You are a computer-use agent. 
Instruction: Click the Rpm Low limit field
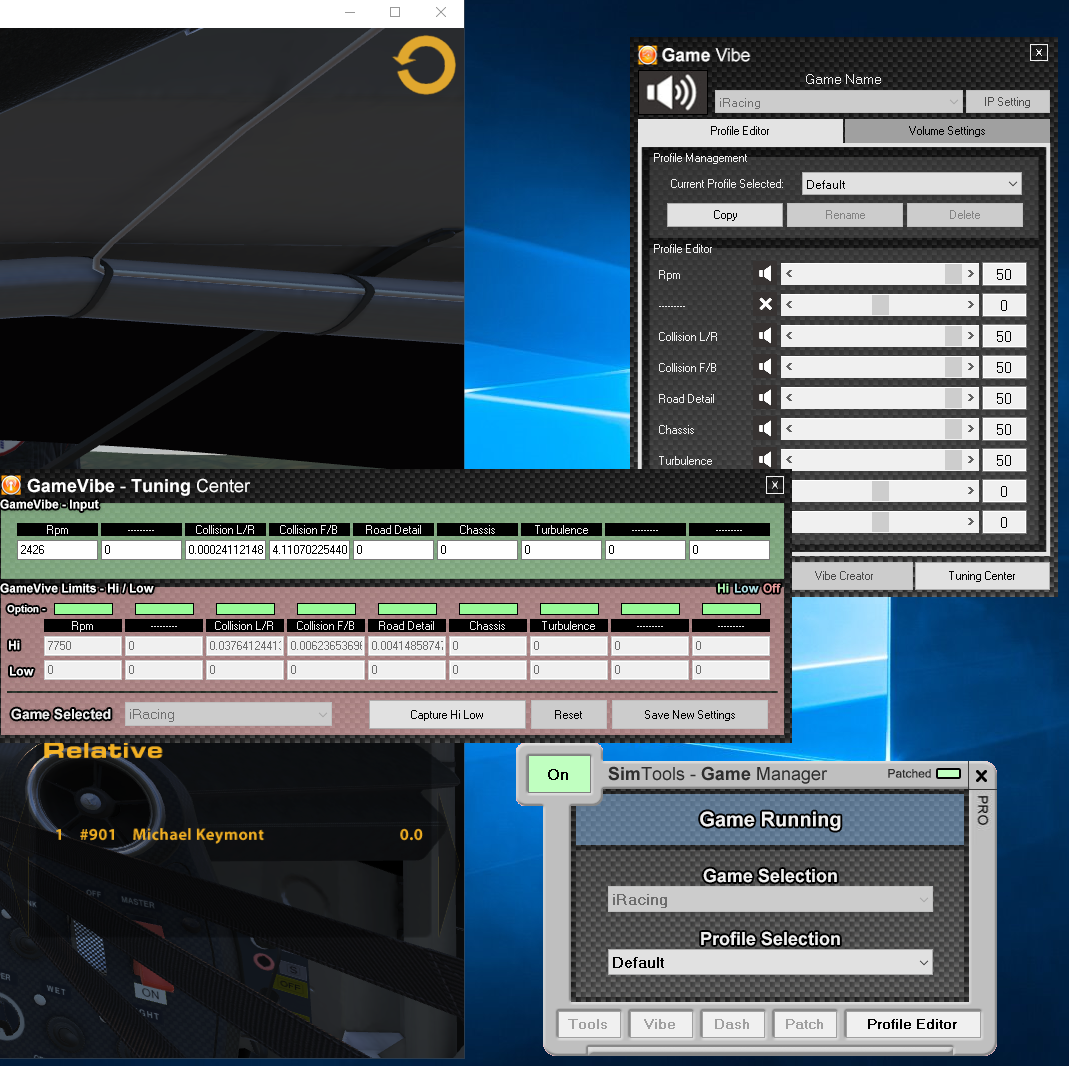tap(83, 670)
